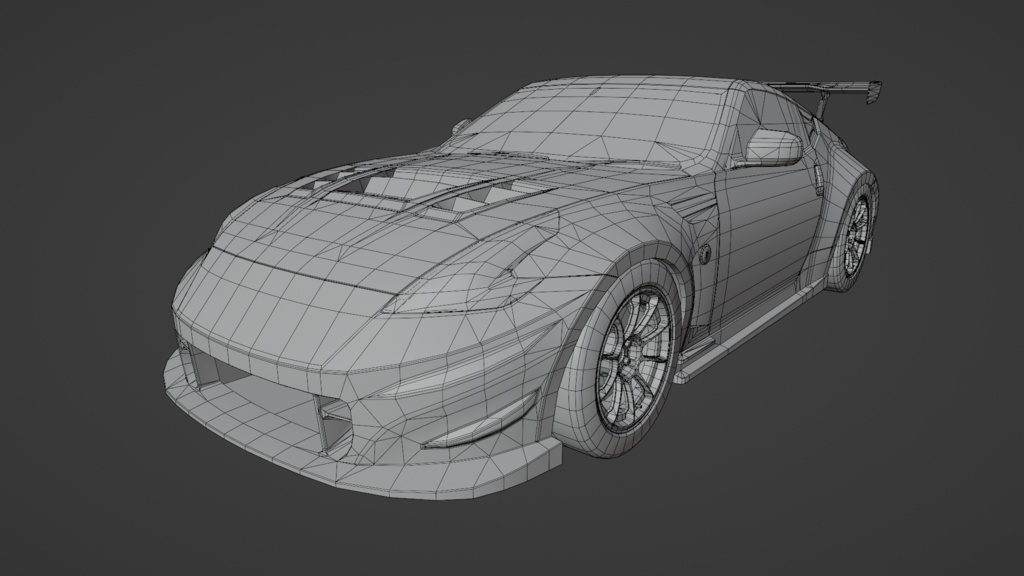Select the rear wheel of the car

click(x=855, y=234)
